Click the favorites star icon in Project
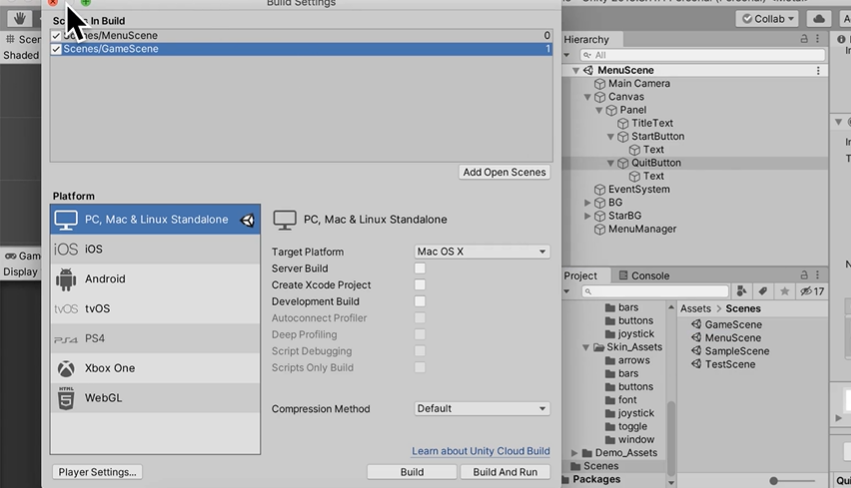Viewport: 851px width, 488px height. (x=784, y=291)
